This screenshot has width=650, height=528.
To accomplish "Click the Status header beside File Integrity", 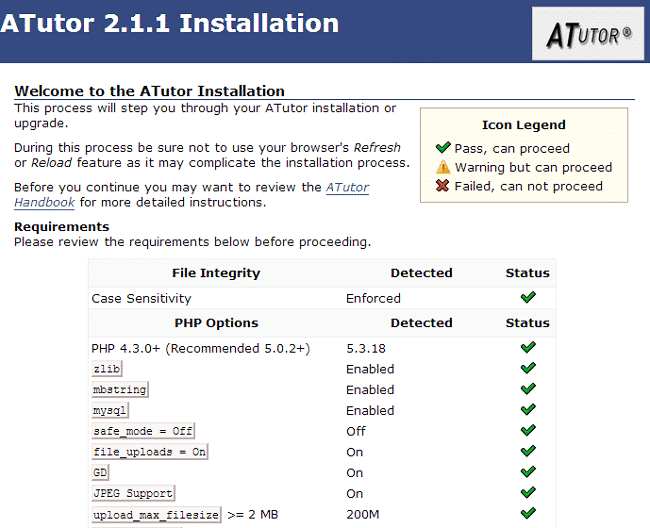I will click(527, 273).
